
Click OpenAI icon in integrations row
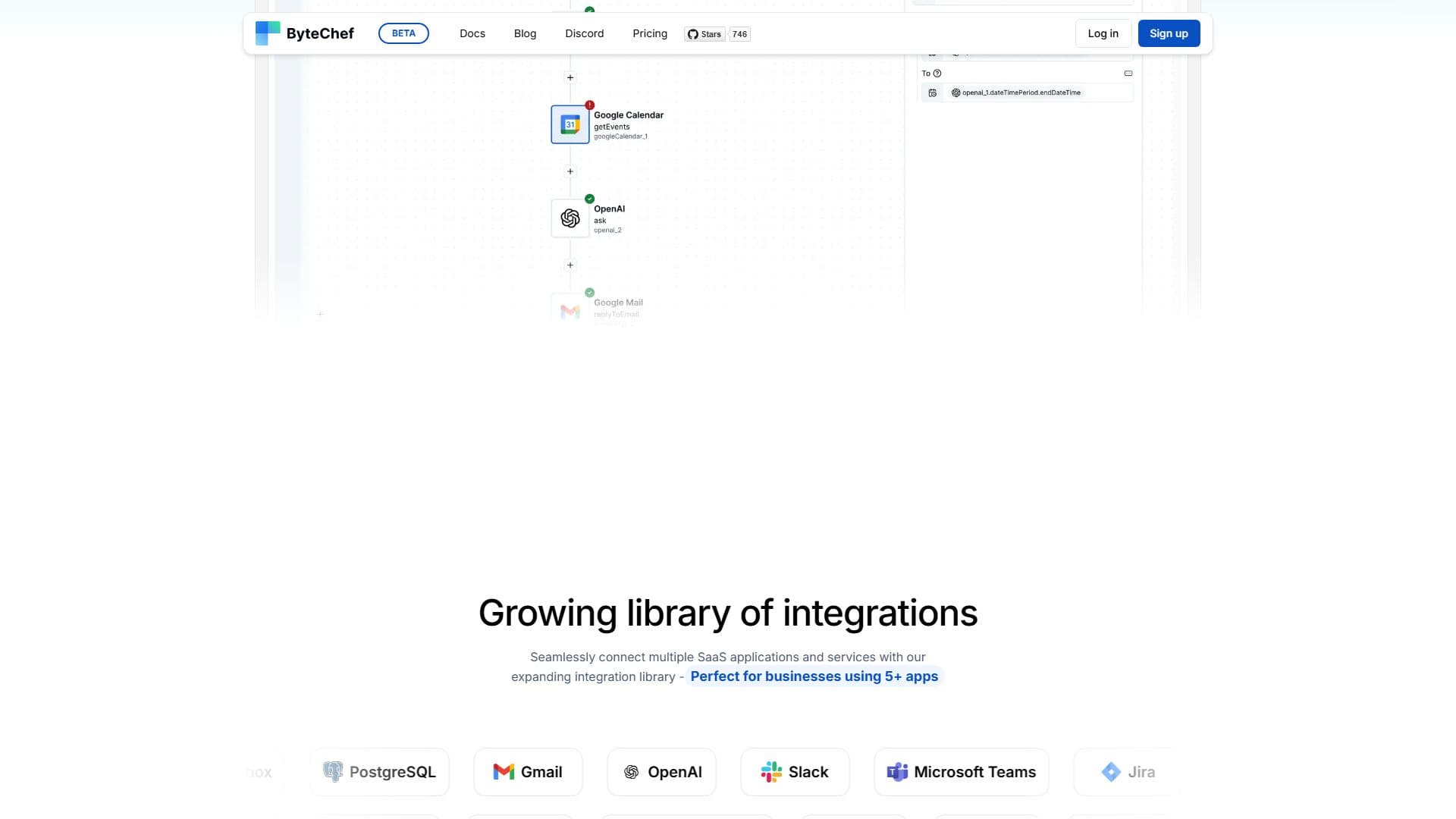631,772
